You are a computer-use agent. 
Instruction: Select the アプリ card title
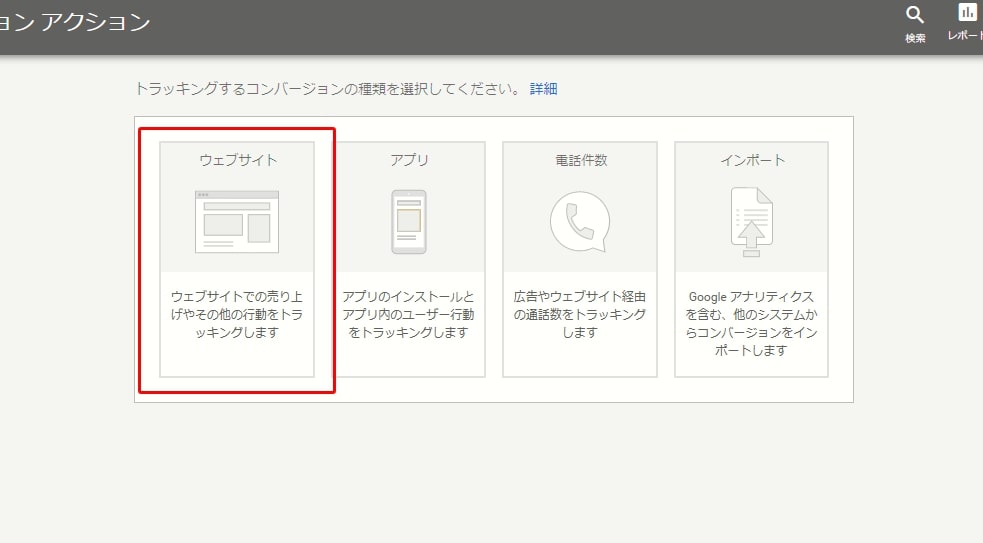click(409, 161)
